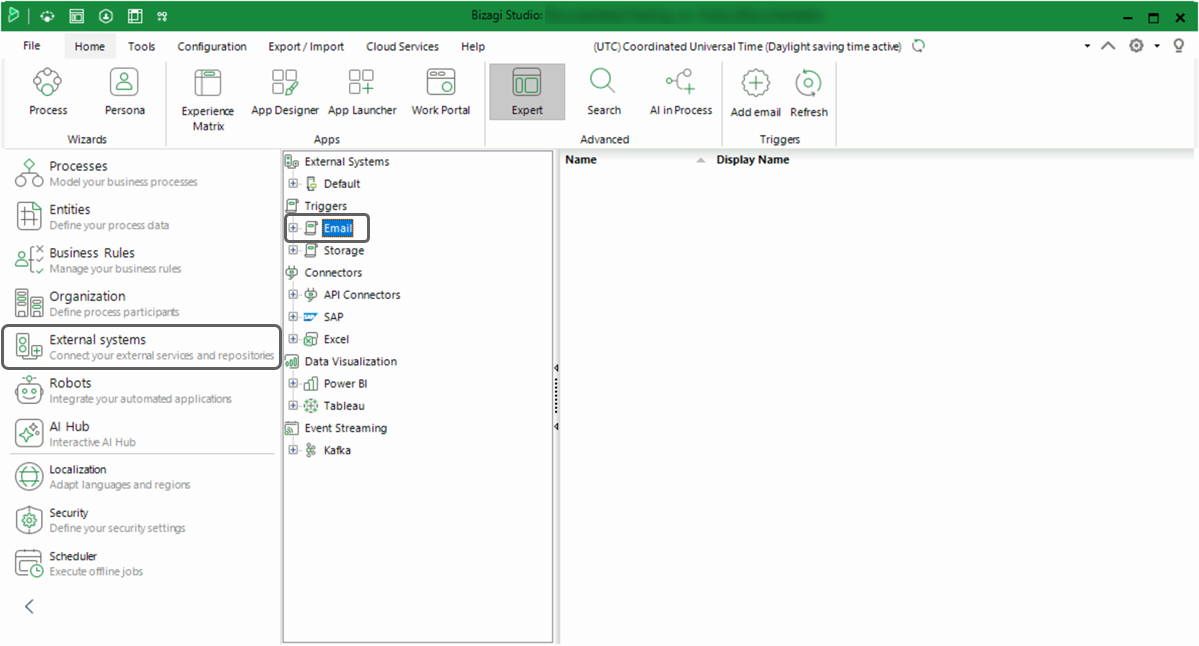Image resolution: width=1199 pixels, height=646 pixels.
Task: Collapse the ribbon with the up chevron
Action: coord(1108,46)
